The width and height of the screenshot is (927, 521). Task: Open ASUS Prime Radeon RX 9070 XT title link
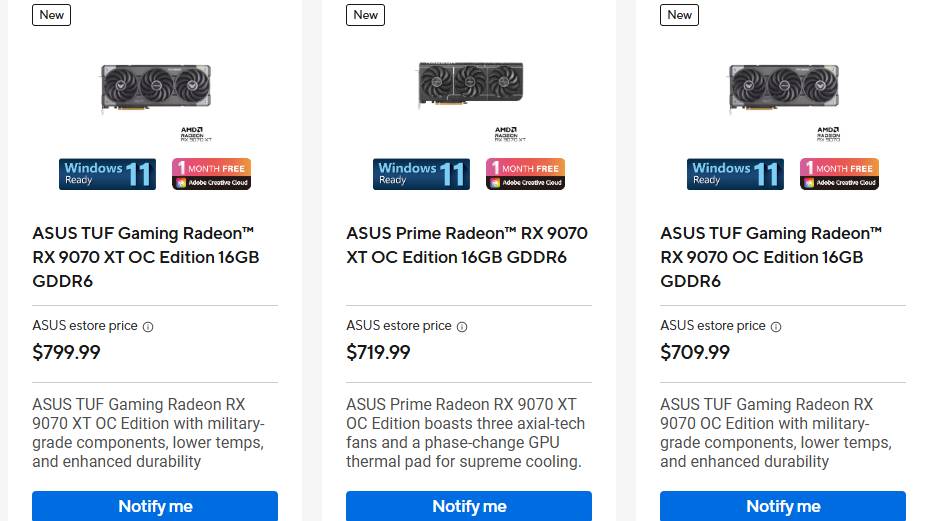coord(467,245)
